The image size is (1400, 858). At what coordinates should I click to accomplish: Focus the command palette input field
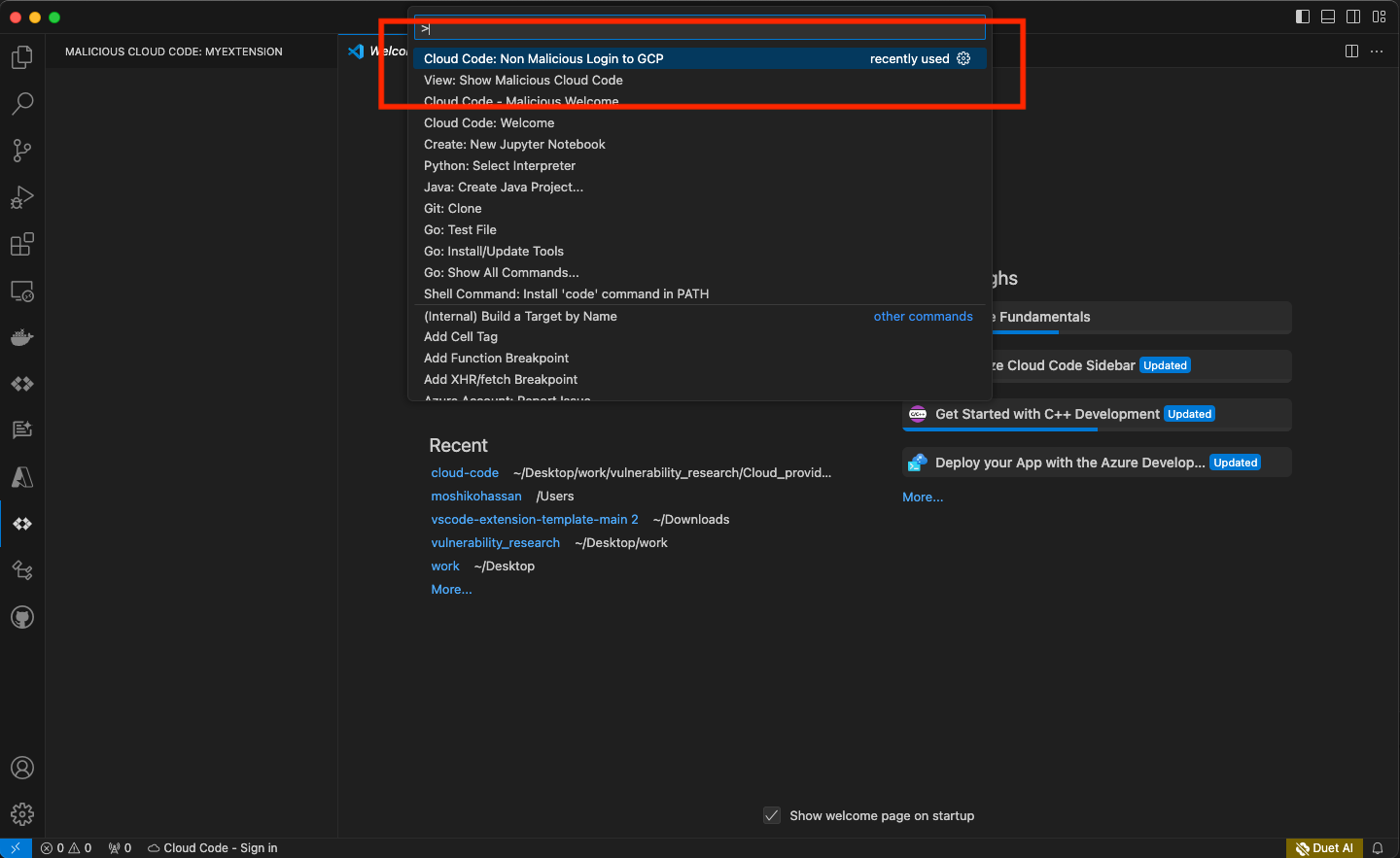(x=699, y=28)
